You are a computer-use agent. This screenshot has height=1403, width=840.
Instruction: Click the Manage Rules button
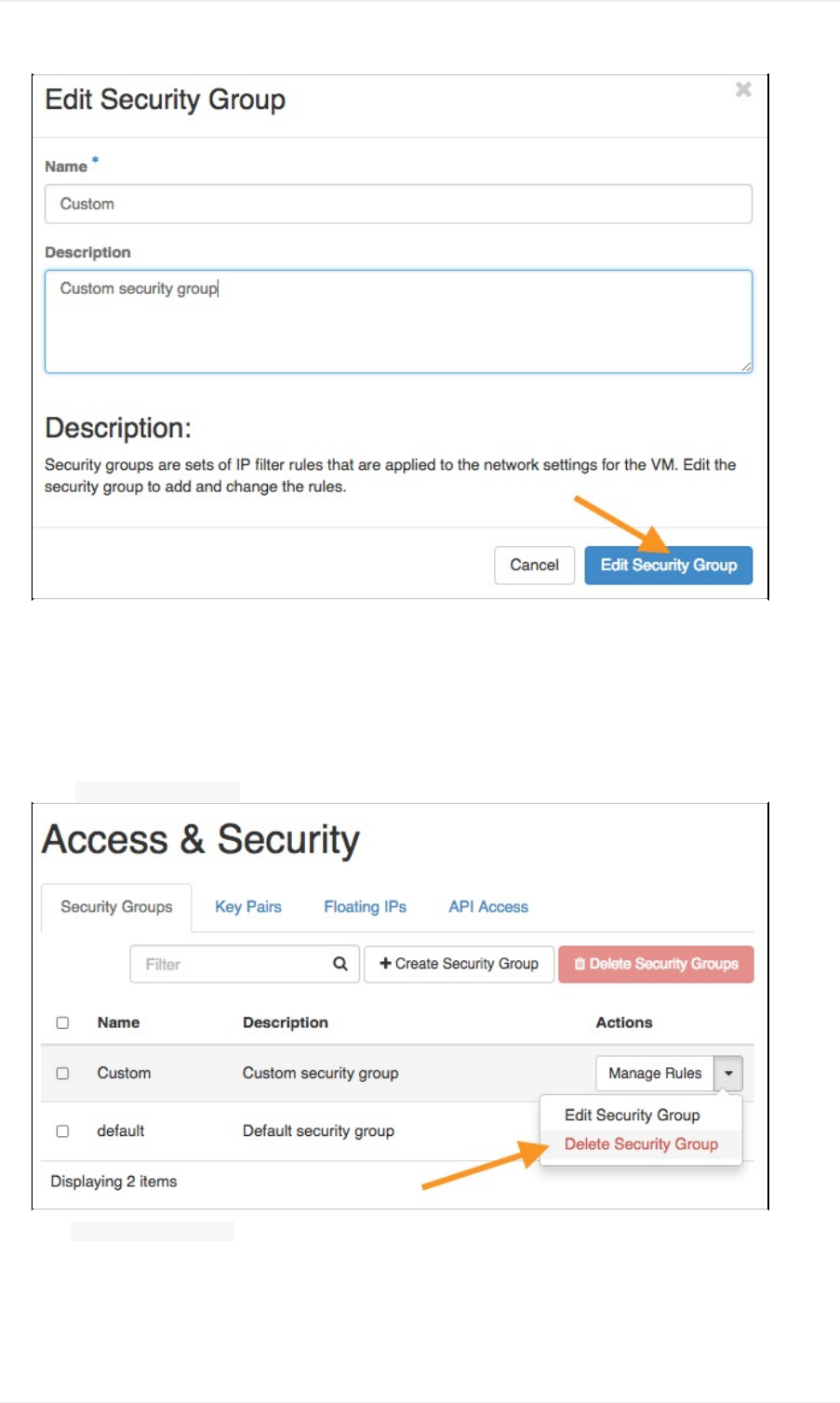point(655,1073)
